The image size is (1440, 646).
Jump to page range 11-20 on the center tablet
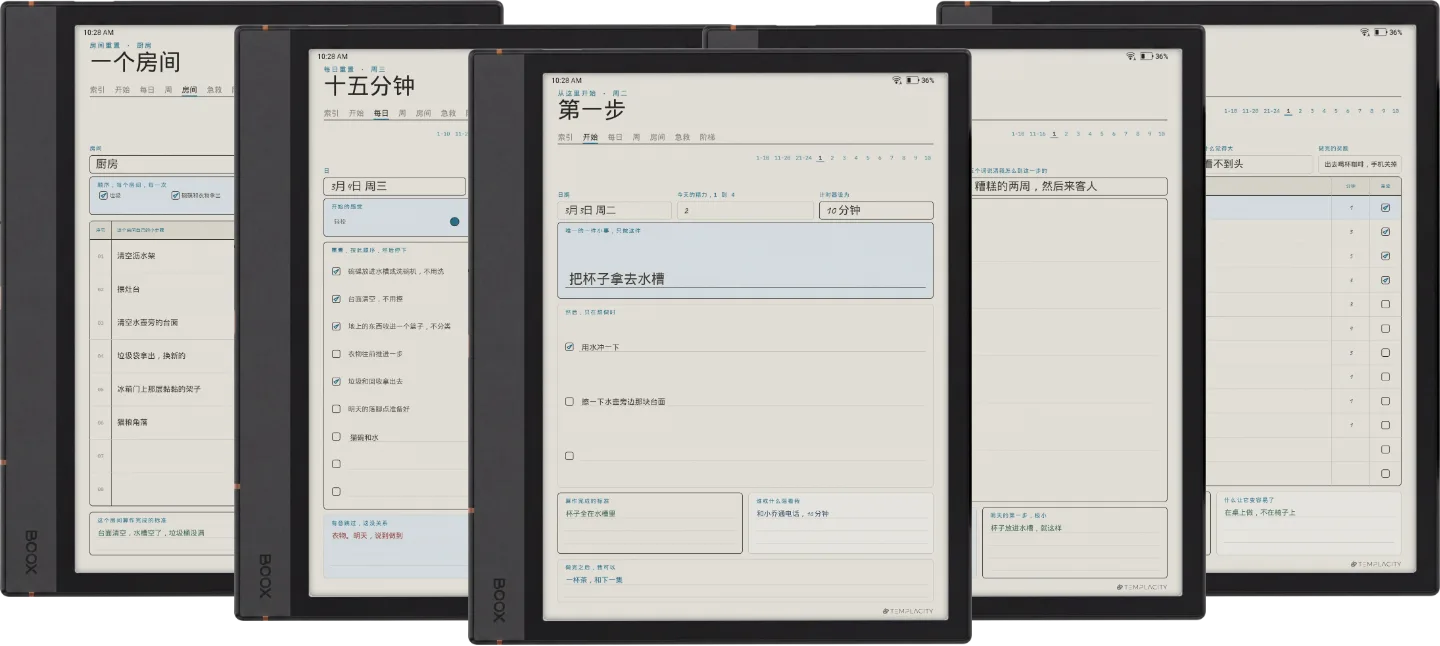click(x=780, y=157)
